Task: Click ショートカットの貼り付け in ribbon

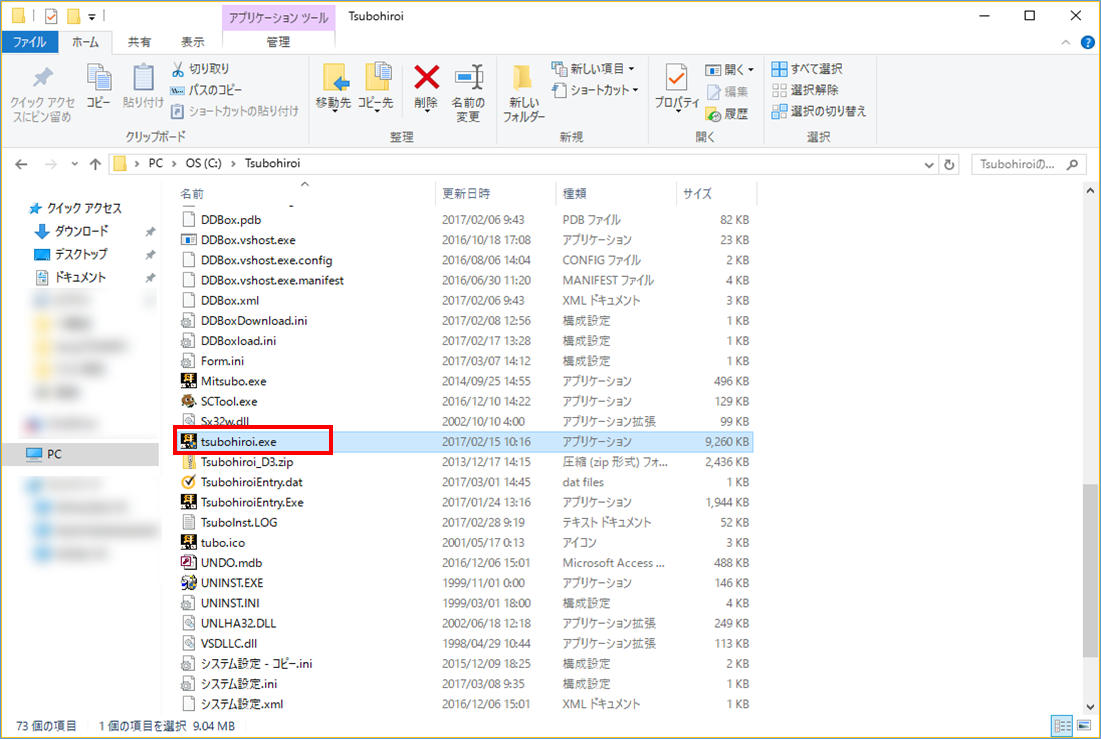Action: click(235, 111)
